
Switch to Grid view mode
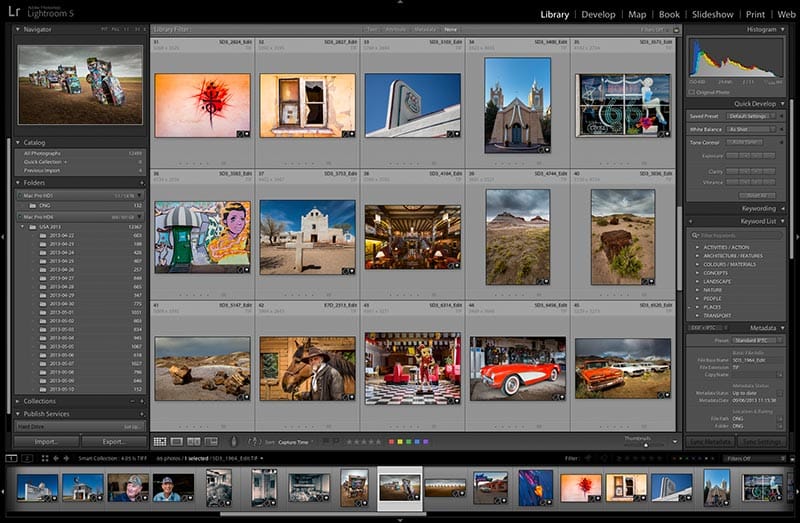click(160, 442)
